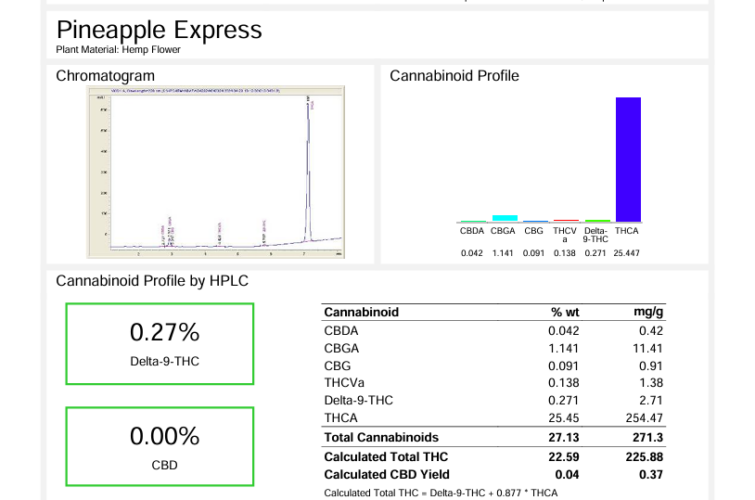Click the 25.45 % wt value for THCA
The width and height of the screenshot is (755, 500).
(x=564, y=418)
